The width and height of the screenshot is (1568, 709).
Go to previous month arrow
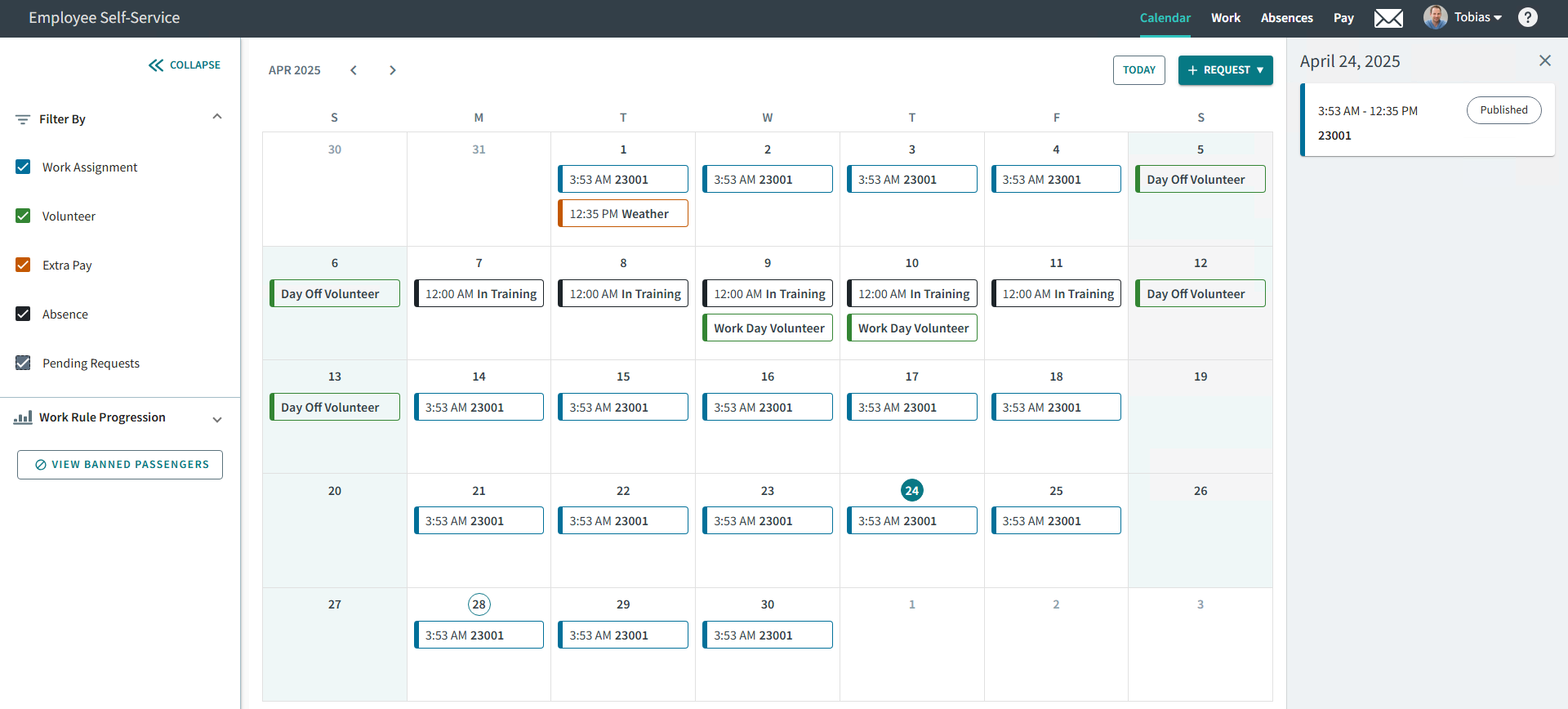(354, 70)
